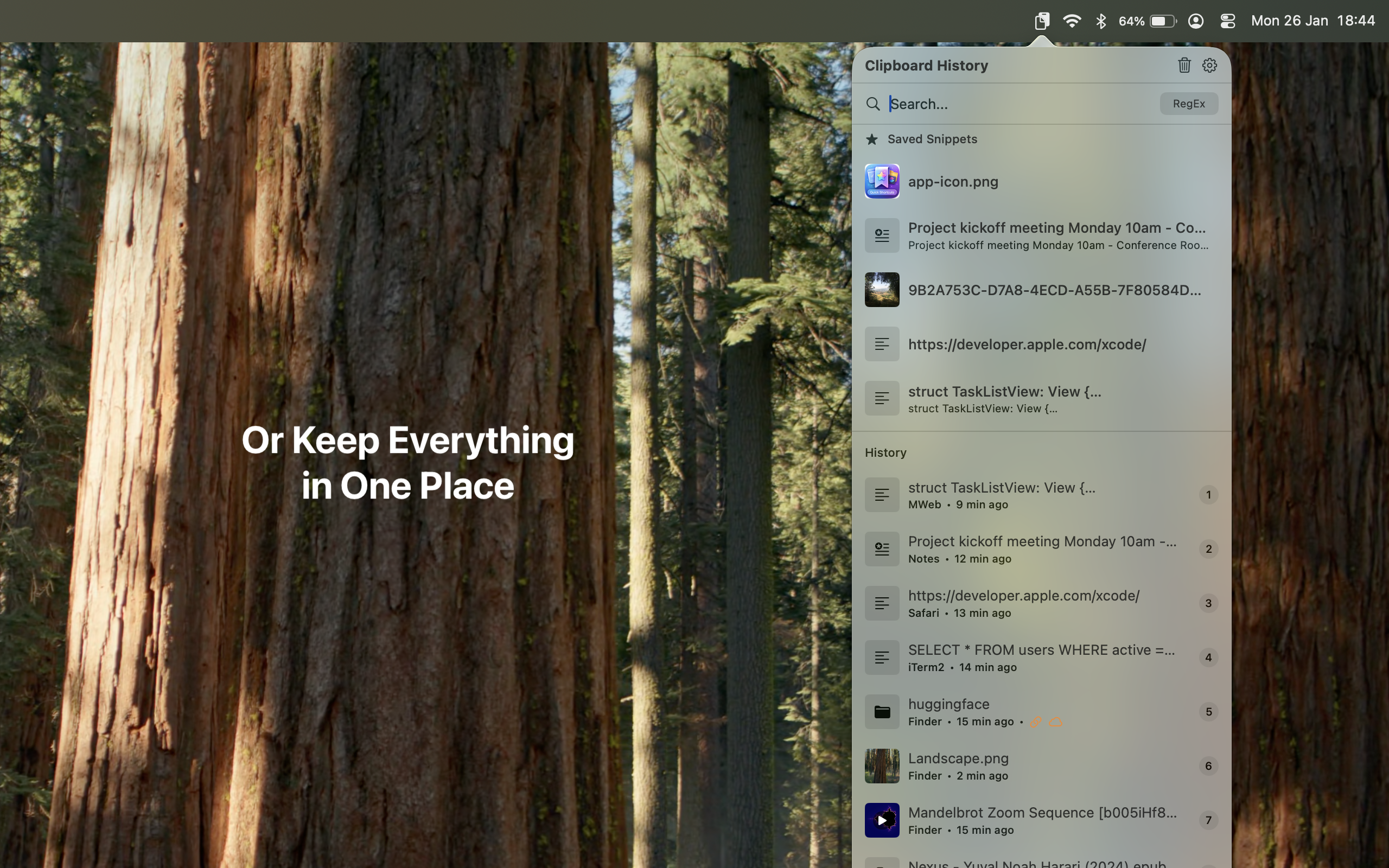
Task: Click the trash icon to clear clipboard history
Action: [x=1183, y=65]
